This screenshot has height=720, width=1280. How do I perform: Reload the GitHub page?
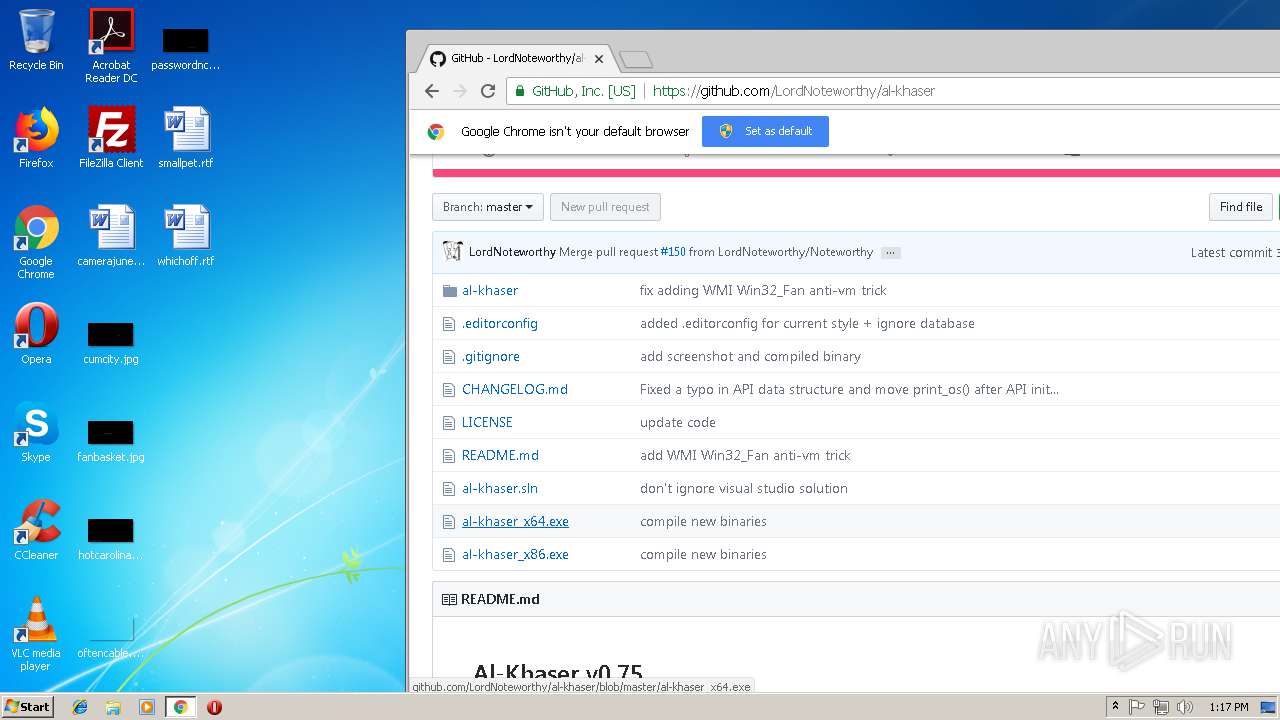(x=488, y=91)
